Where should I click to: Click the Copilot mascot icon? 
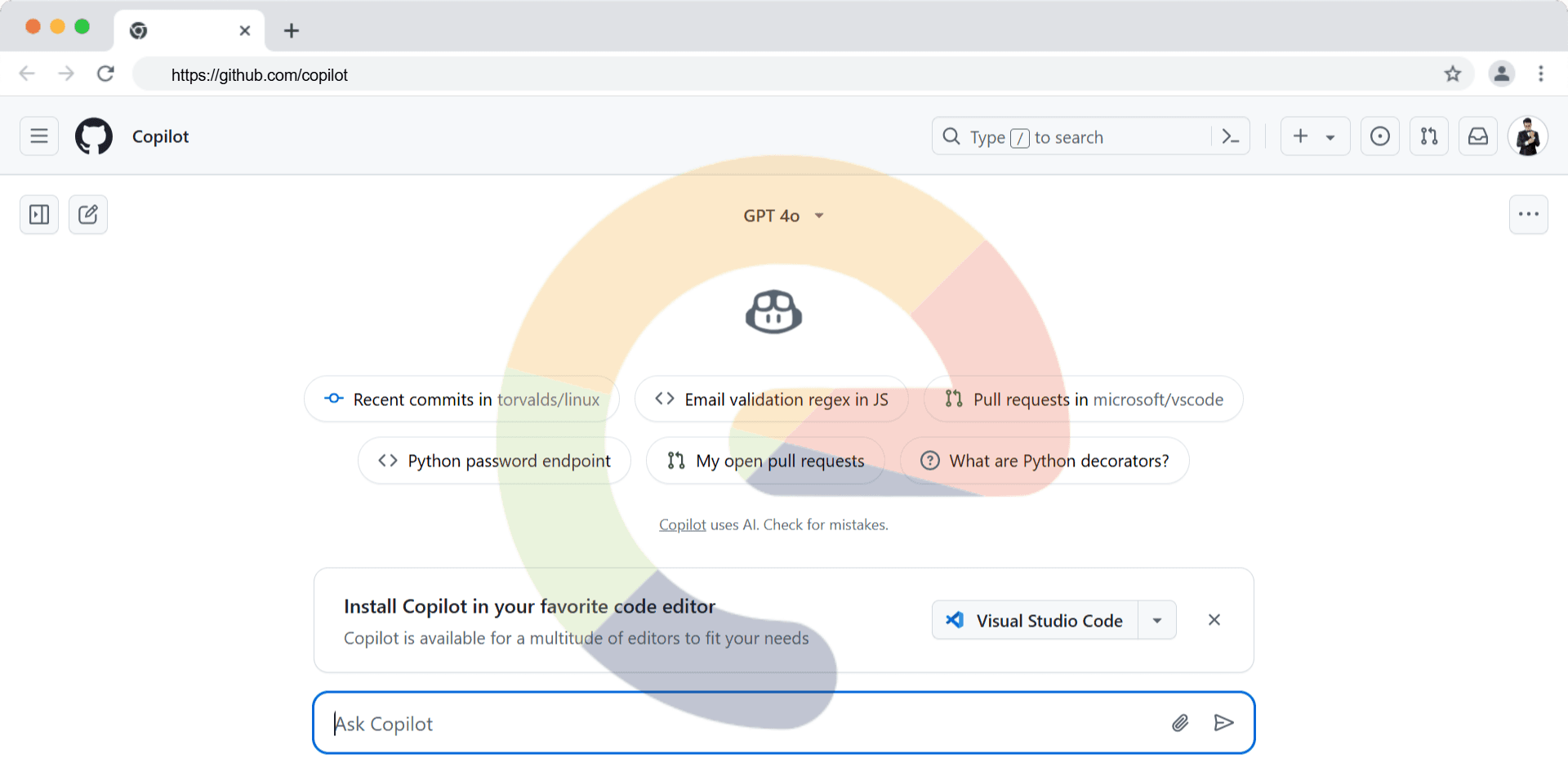773,311
